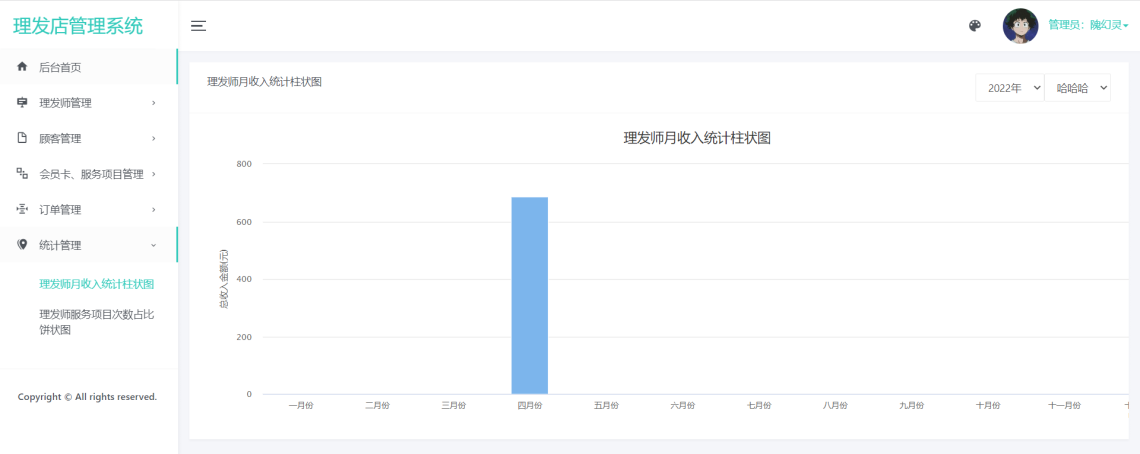The height and width of the screenshot is (454, 1140).
Task: Open the 顾客管理 menu
Action: coord(89,138)
